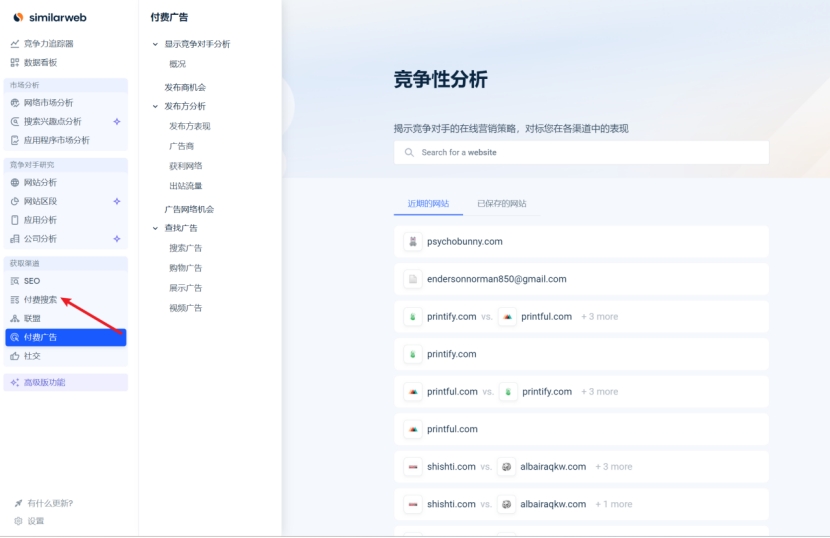Open the psychobunny.com recent site
The image size is (830, 538).
click(x=464, y=242)
